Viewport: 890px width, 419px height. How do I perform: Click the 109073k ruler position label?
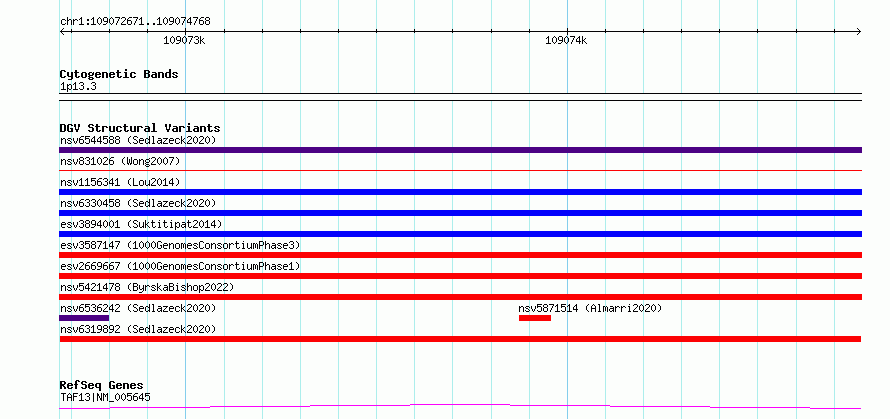click(184, 40)
